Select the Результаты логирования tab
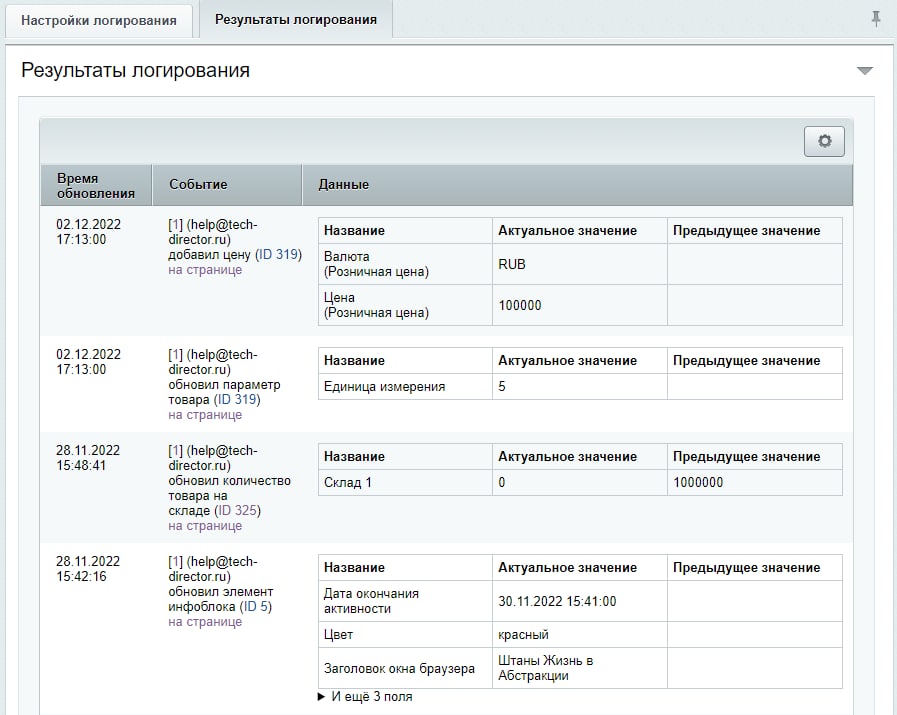The width and height of the screenshot is (897, 715). (296, 20)
